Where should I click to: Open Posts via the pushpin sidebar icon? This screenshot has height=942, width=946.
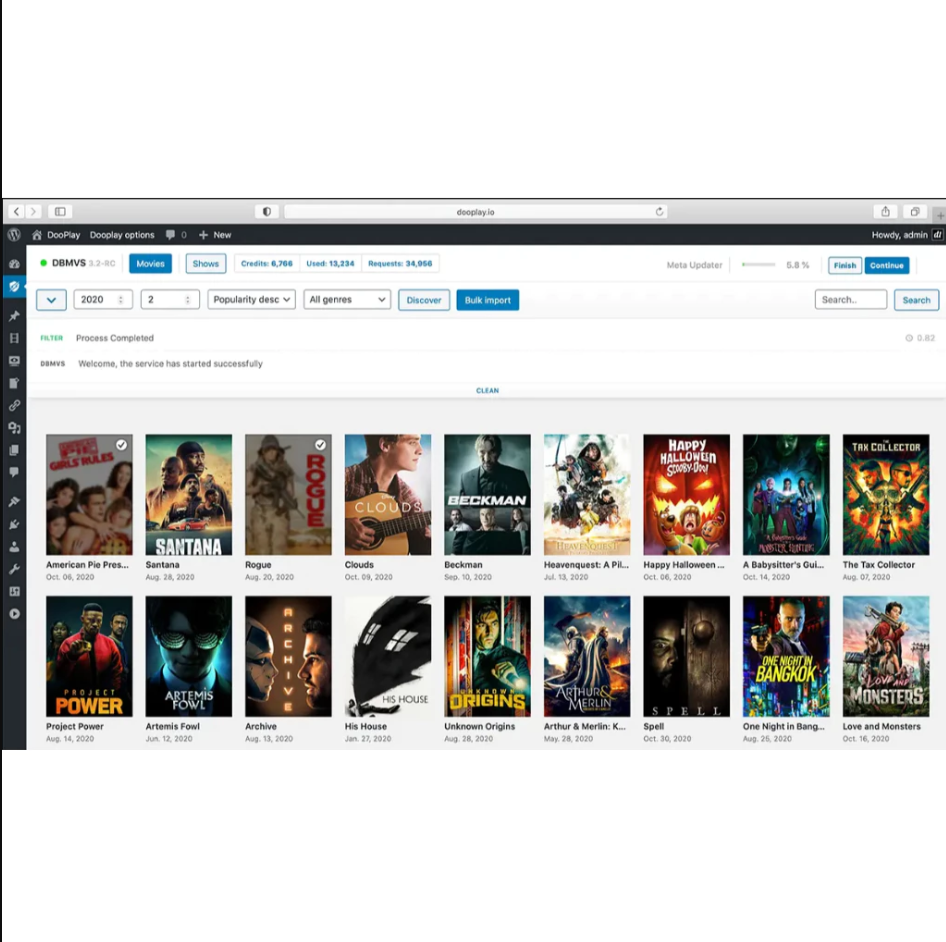(14, 316)
